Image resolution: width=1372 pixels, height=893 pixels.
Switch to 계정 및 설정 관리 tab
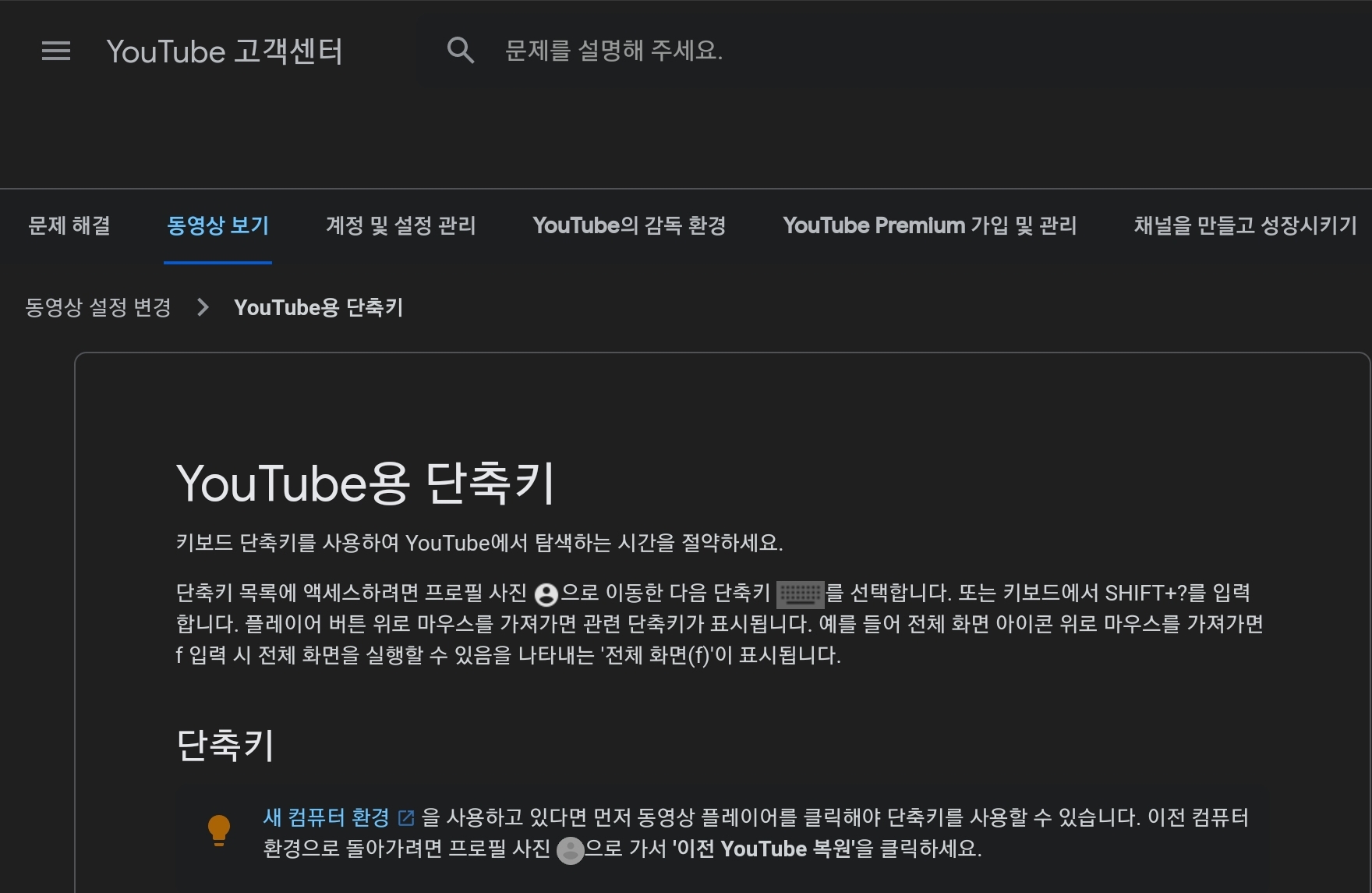click(x=401, y=225)
